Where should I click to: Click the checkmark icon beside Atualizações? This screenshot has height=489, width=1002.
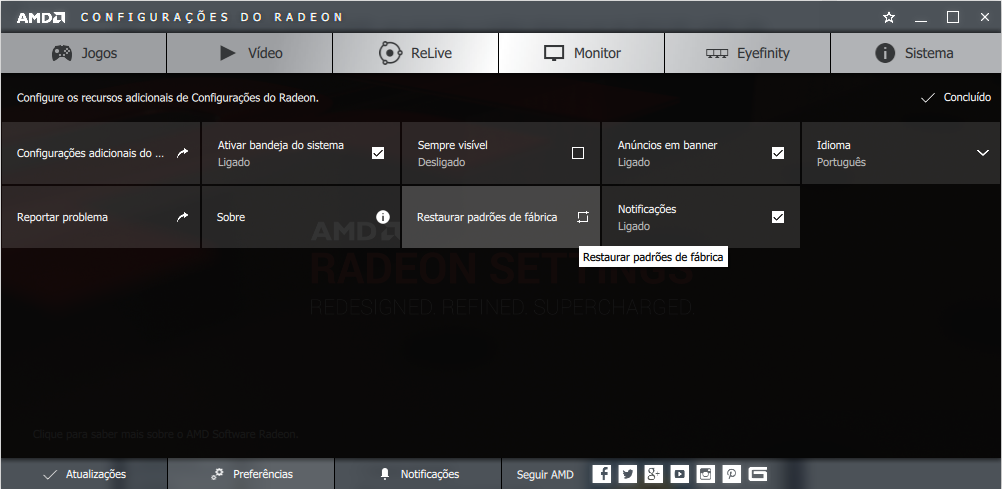(x=49, y=475)
